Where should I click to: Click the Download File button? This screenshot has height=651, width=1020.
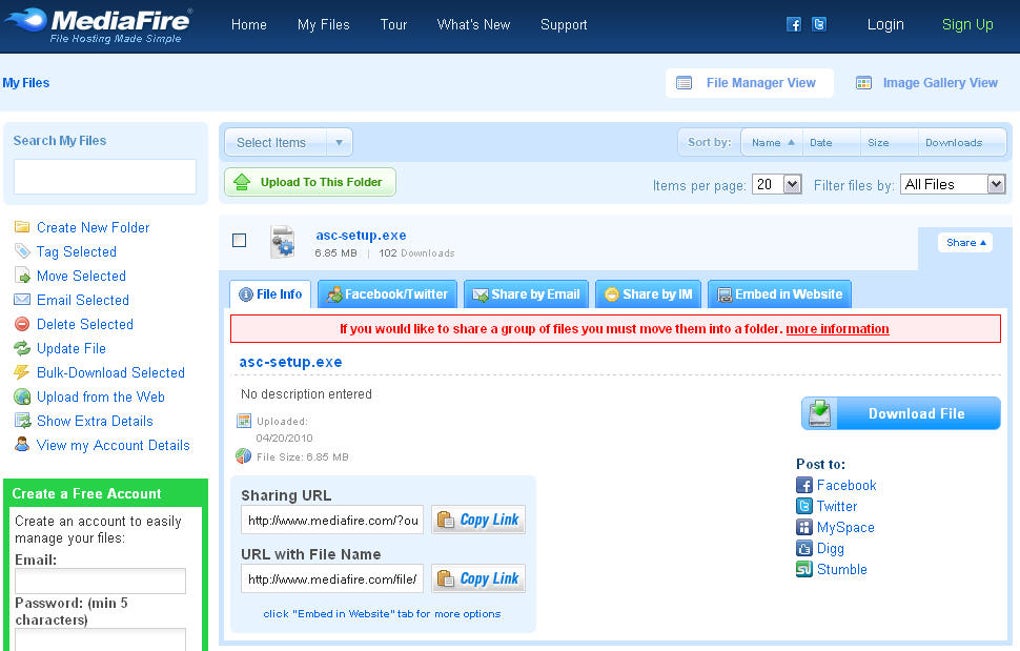point(901,413)
